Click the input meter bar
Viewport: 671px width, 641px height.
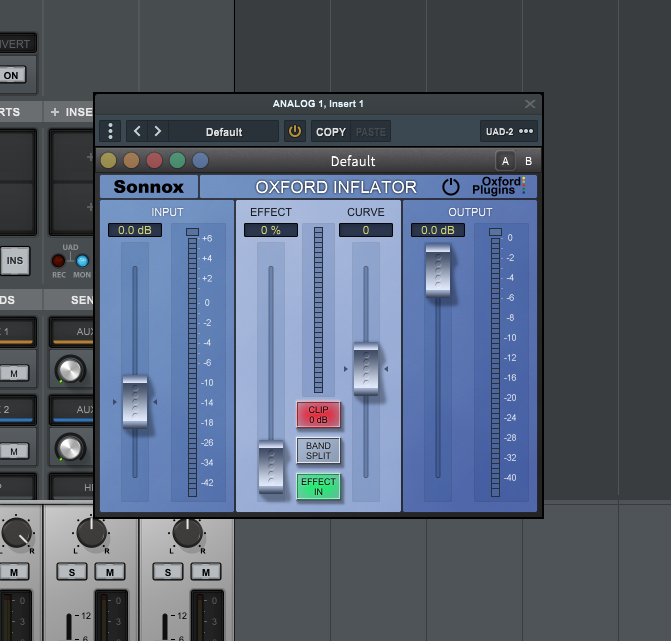193,367
